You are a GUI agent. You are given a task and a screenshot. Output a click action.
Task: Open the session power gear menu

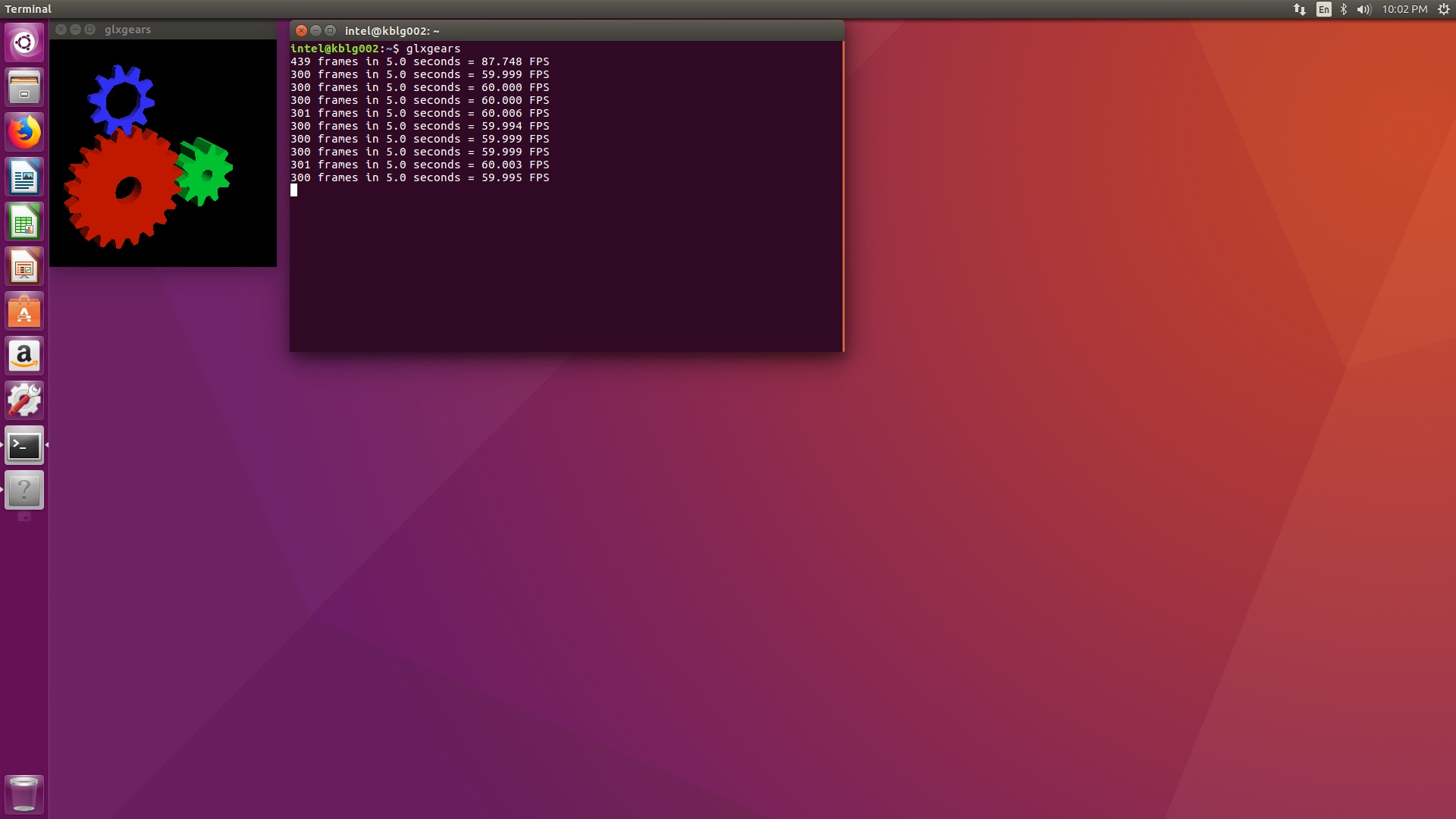(1444, 9)
